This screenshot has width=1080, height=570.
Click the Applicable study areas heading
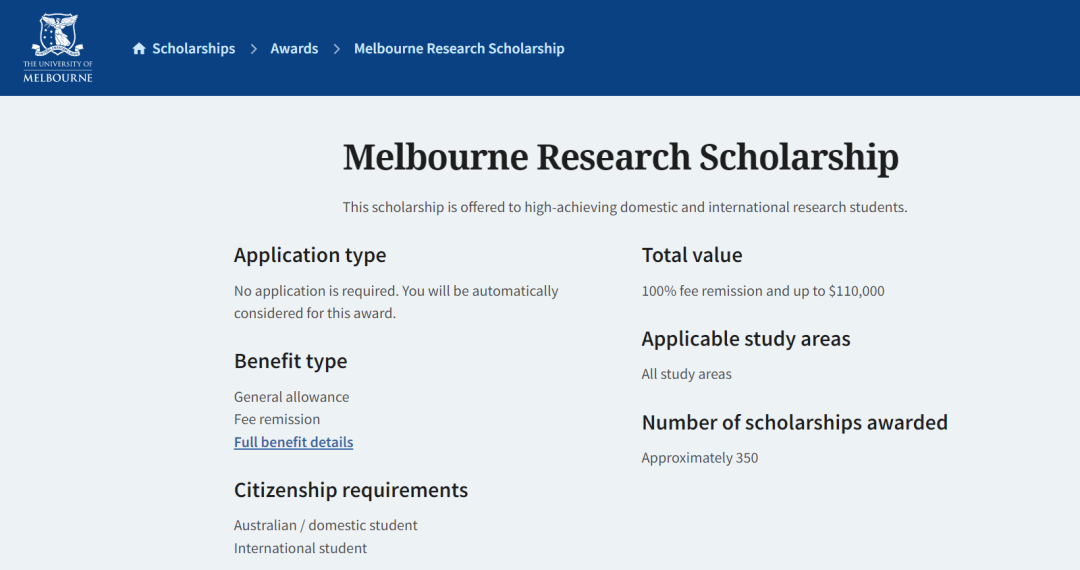click(746, 339)
